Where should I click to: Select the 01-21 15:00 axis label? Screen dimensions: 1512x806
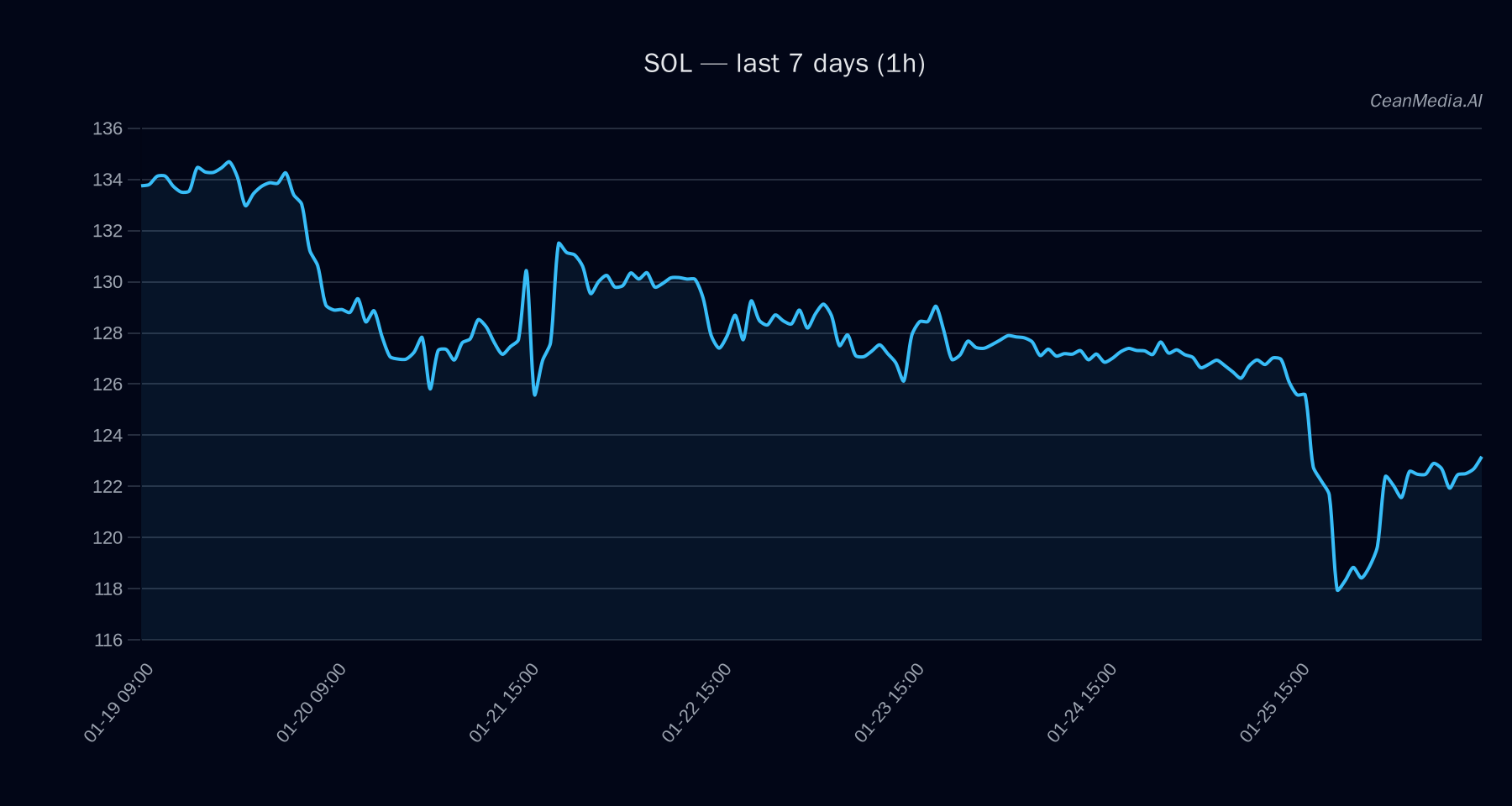(502, 701)
